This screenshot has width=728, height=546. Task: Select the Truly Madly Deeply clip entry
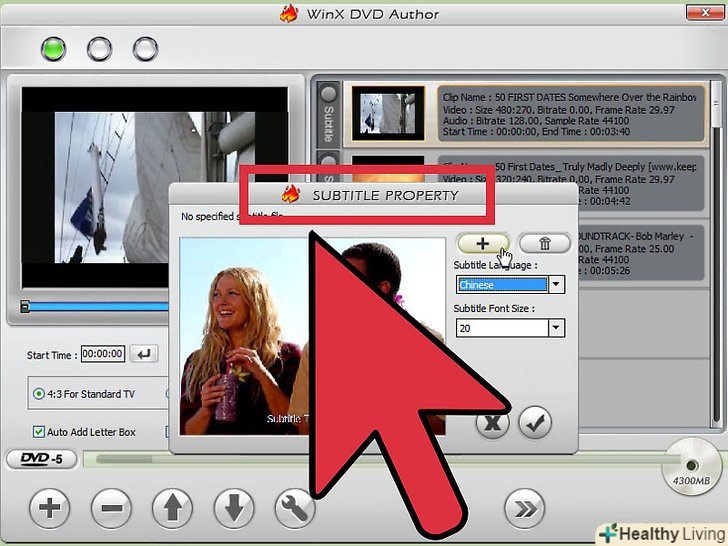click(571, 184)
